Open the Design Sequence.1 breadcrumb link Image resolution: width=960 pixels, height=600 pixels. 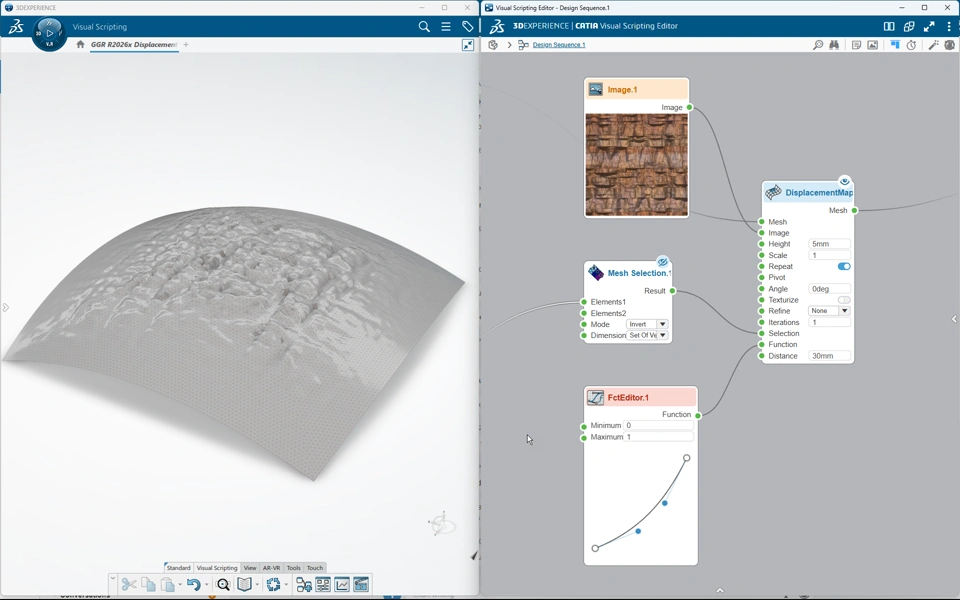[x=558, y=45]
